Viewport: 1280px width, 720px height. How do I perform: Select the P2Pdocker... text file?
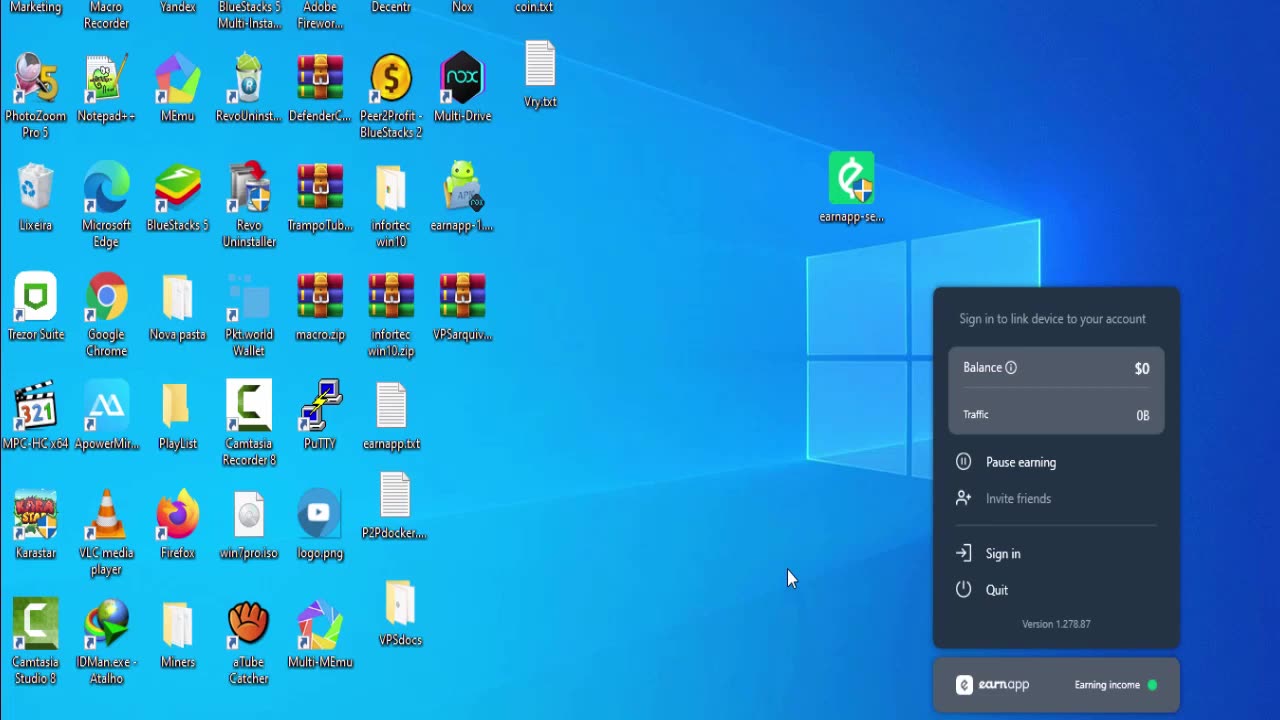coord(395,505)
